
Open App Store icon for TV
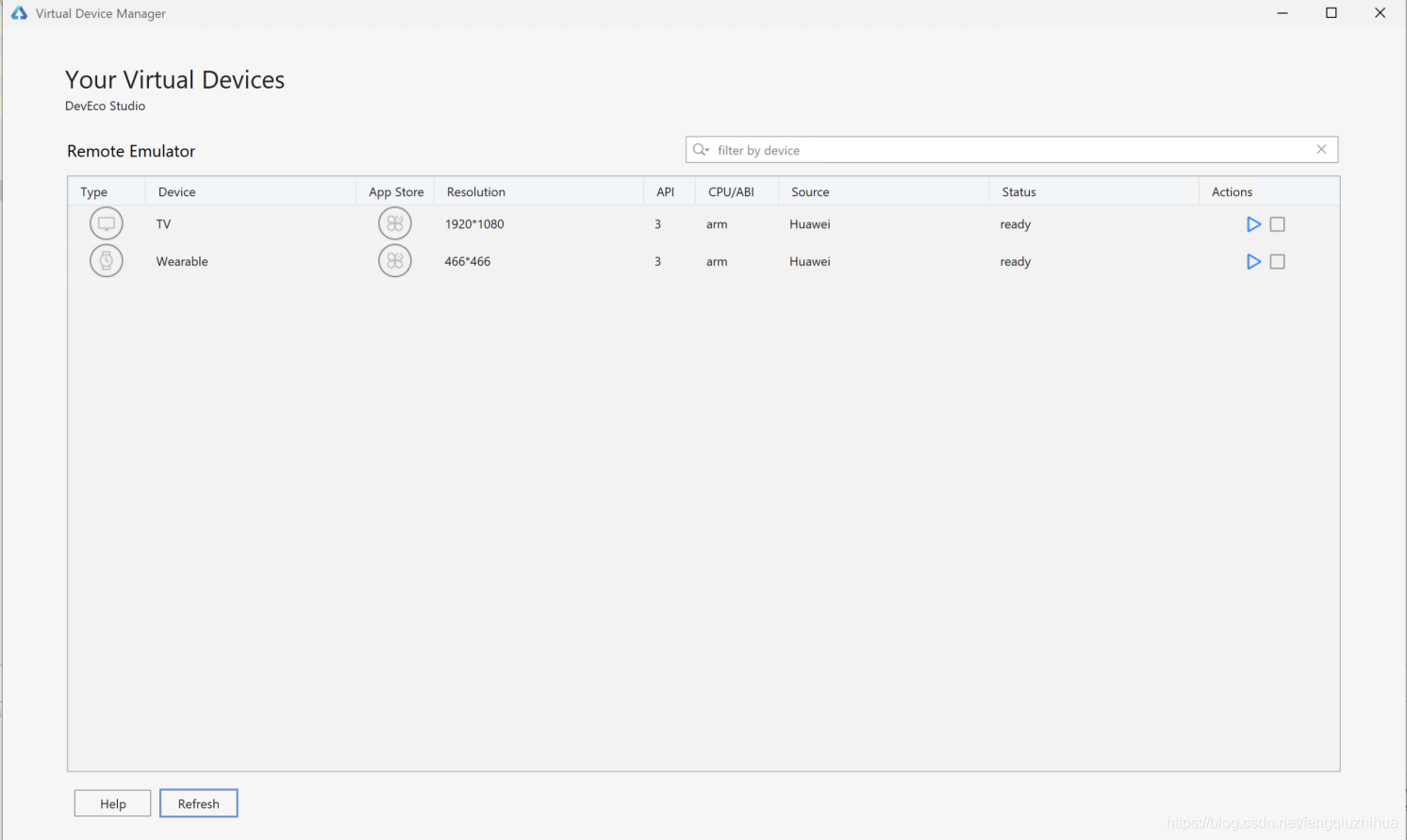[395, 224]
